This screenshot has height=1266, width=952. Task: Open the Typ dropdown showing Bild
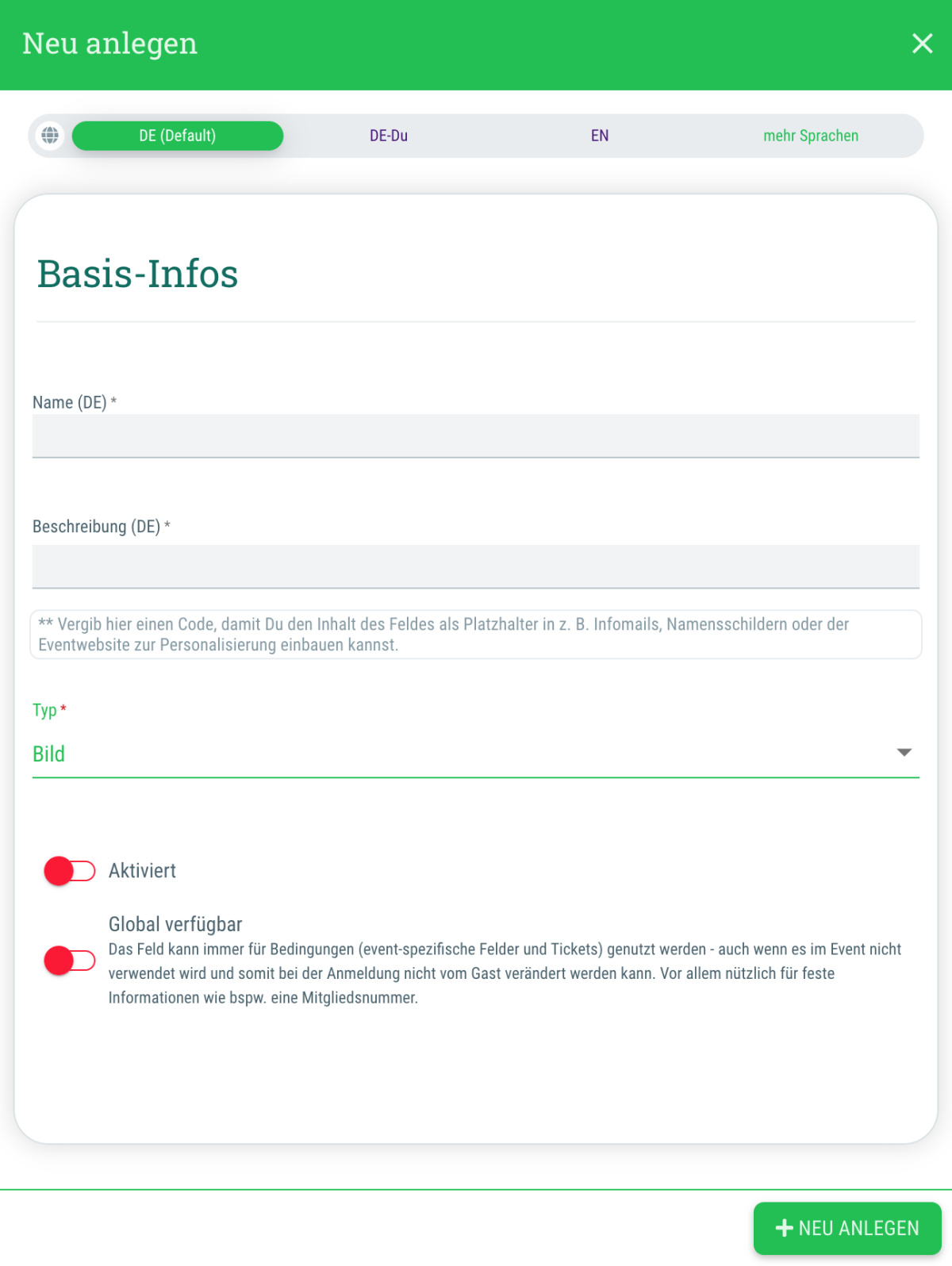(x=460, y=754)
